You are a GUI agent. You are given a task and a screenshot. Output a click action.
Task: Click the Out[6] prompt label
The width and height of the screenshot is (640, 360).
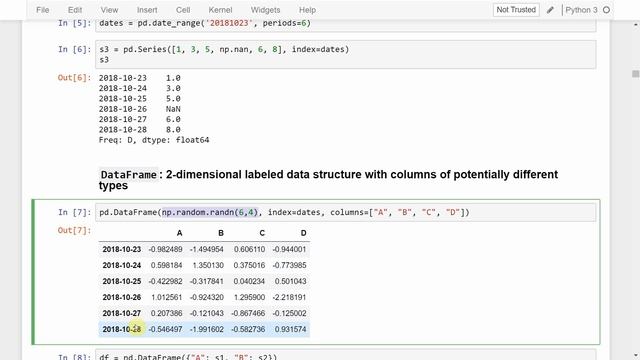pos(74,78)
